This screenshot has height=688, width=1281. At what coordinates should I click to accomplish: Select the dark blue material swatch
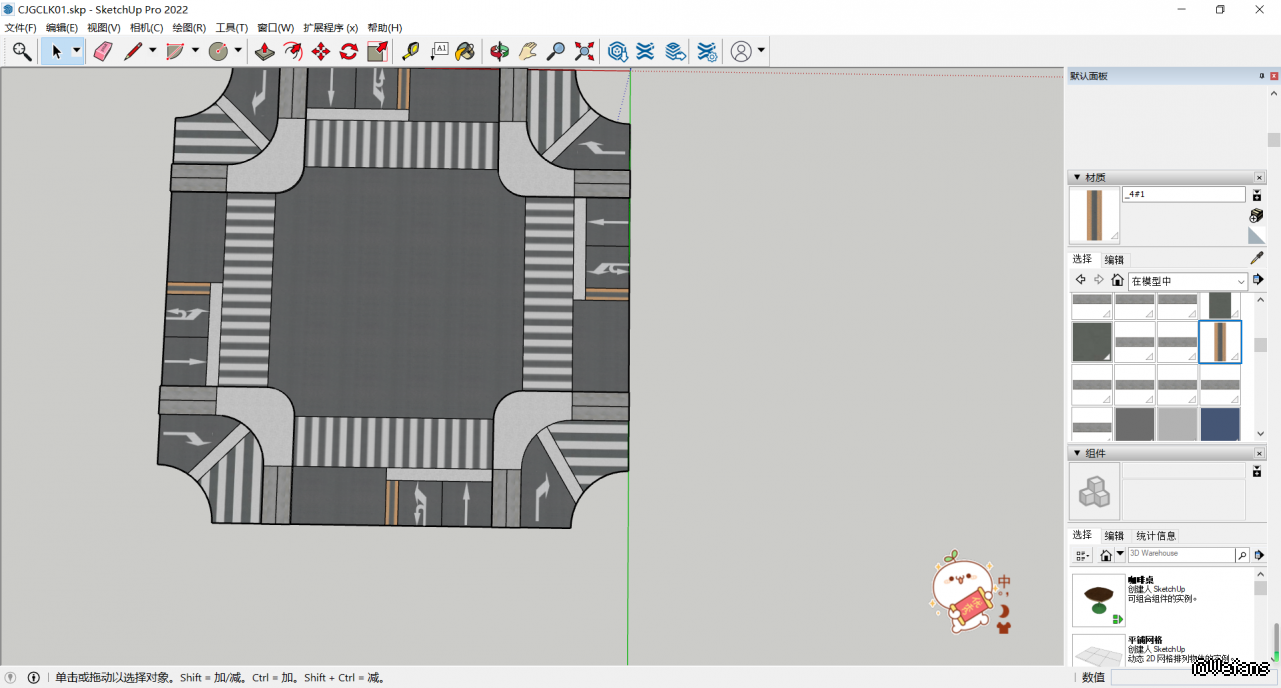pos(1220,424)
